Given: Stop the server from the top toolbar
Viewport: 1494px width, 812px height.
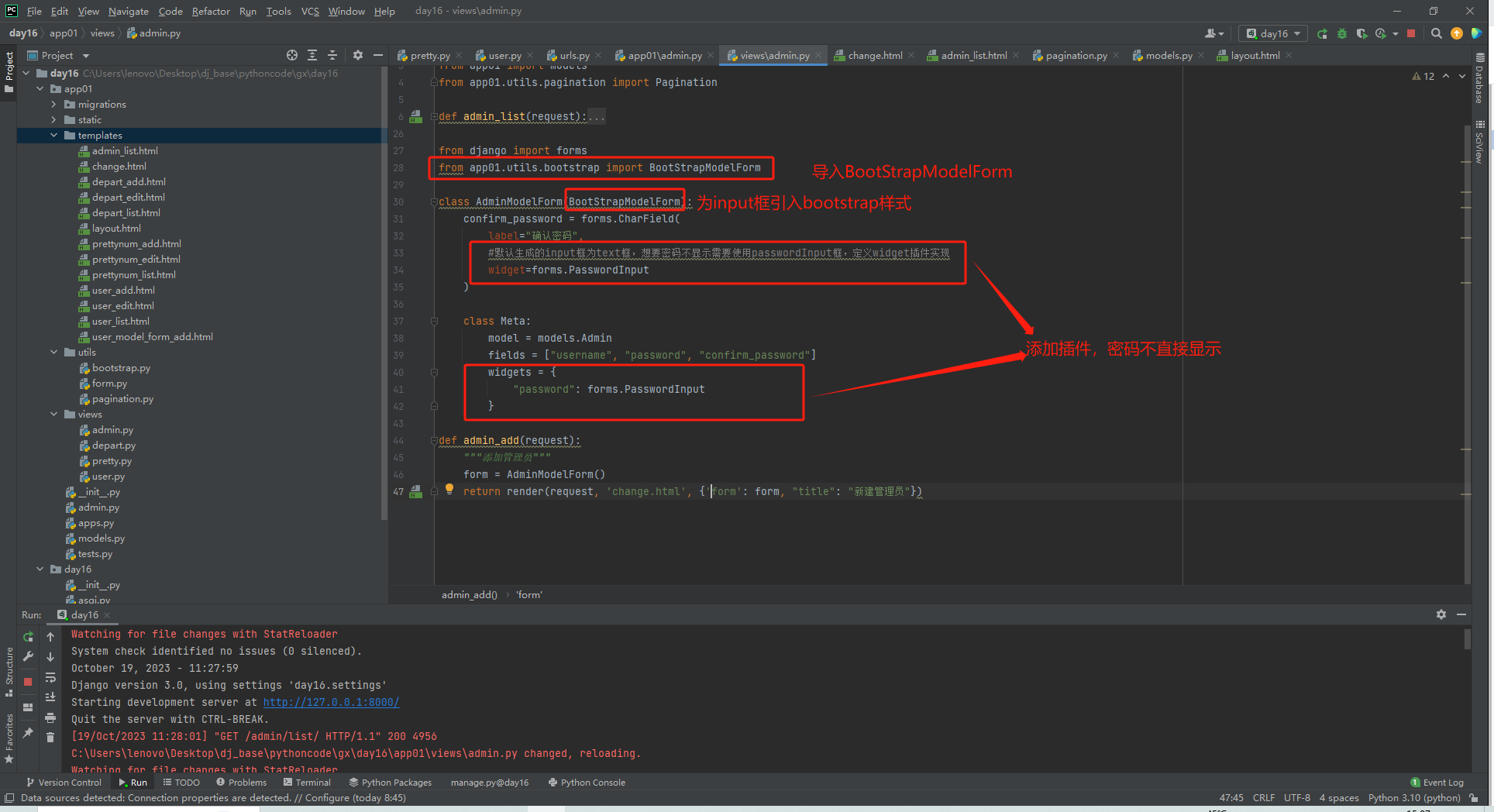Looking at the screenshot, I should 1411,34.
